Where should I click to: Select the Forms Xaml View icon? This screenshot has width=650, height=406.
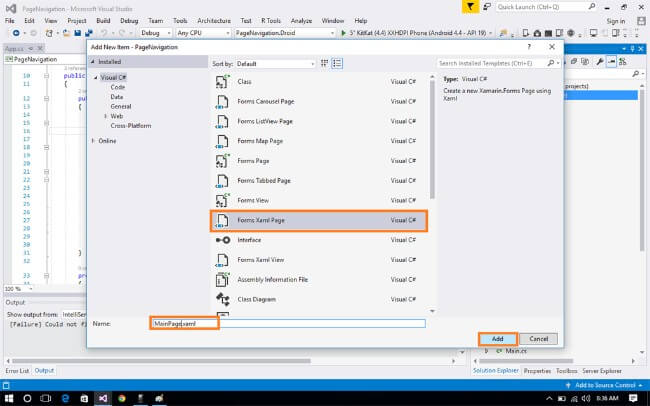[x=222, y=260]
